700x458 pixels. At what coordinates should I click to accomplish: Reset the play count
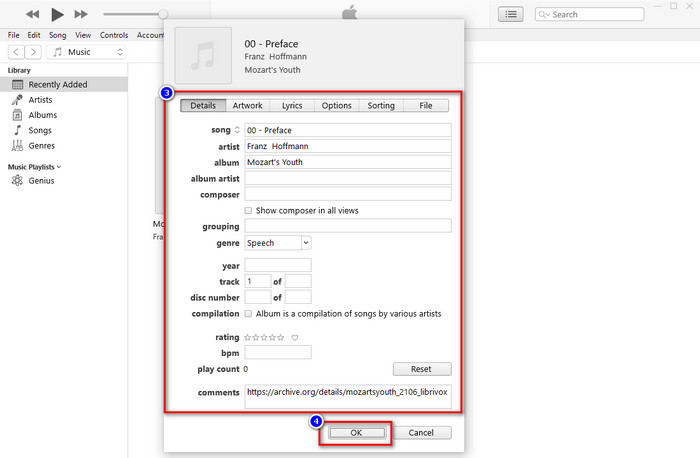[422, 369]
